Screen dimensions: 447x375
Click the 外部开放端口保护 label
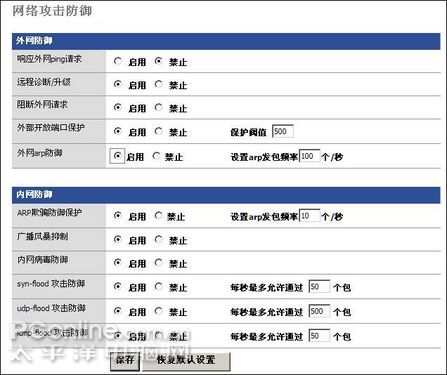[x=51, y=128]
